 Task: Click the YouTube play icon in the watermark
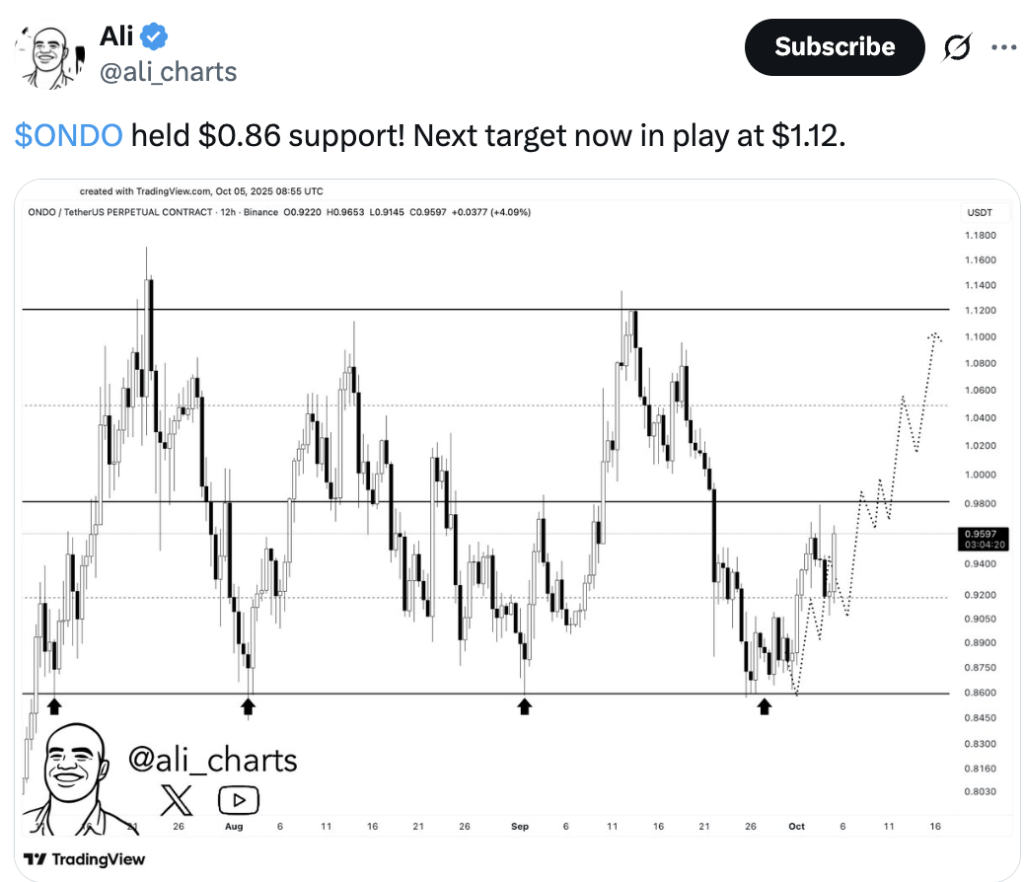(x=240, y=799)
